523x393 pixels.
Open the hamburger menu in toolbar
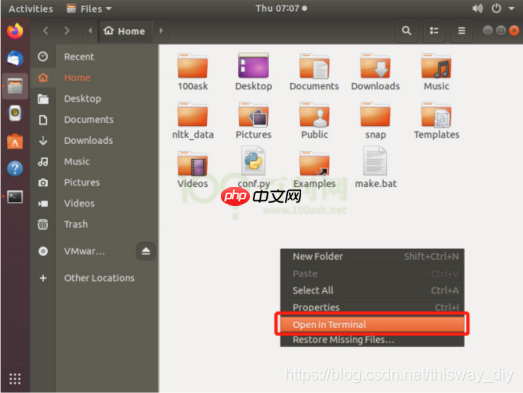462,31
